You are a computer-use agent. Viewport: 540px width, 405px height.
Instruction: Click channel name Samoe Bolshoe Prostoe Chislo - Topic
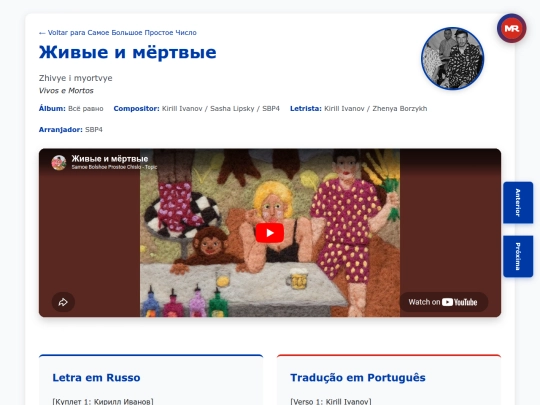click(114, 167)
